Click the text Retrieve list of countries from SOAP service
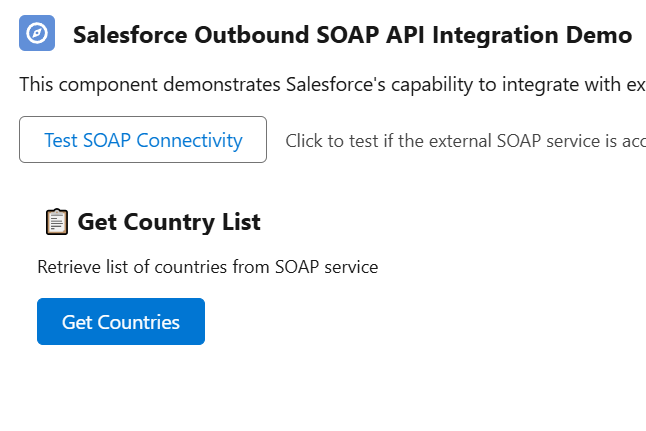Screen dimensions: 646x431 pyautogui.click(x=208, y=267)
